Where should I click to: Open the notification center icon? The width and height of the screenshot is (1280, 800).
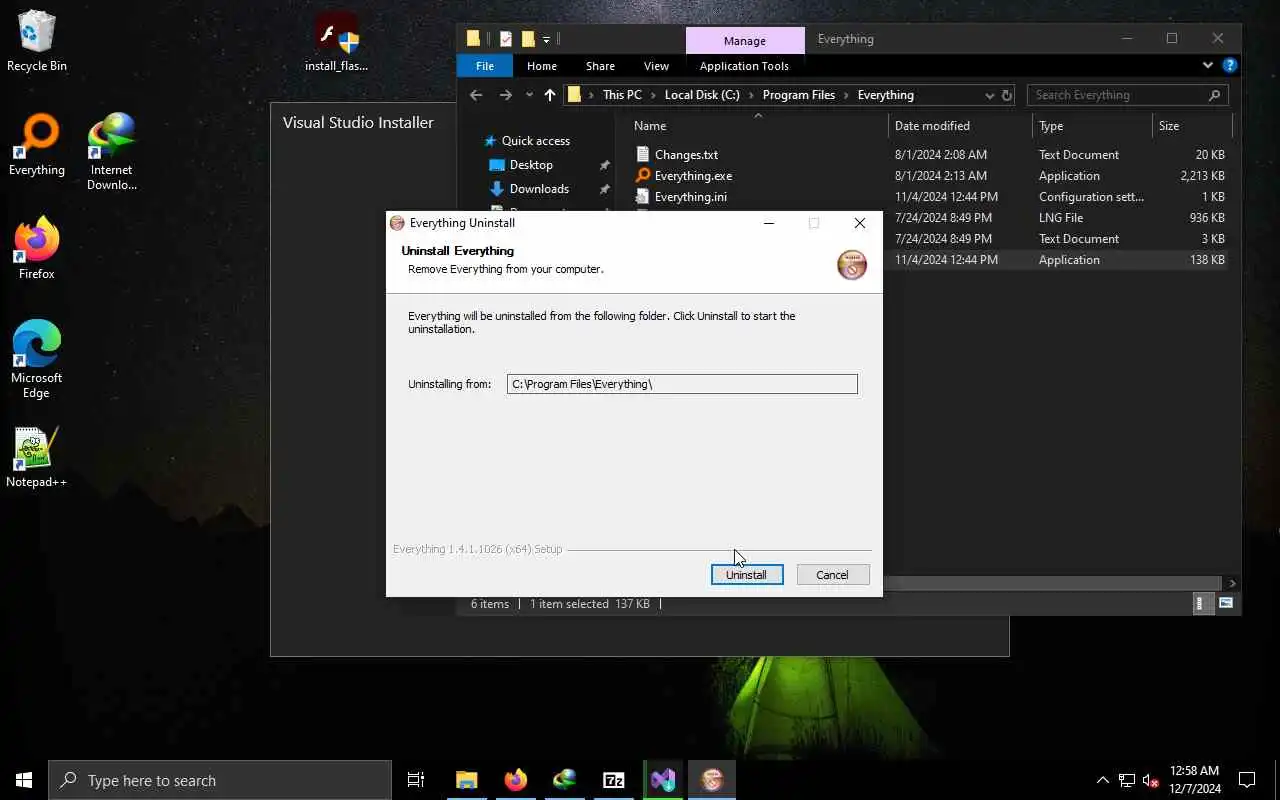click(1247, 780)
